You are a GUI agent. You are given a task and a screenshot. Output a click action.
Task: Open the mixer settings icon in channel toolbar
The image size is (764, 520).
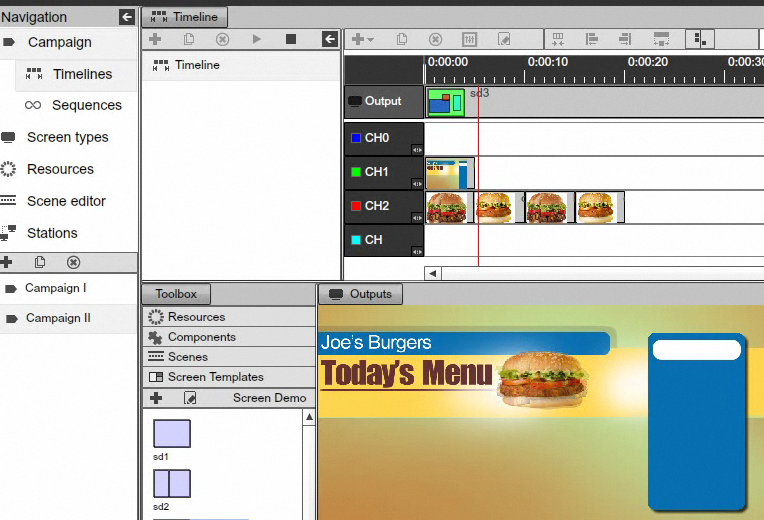tap(470, 39)
